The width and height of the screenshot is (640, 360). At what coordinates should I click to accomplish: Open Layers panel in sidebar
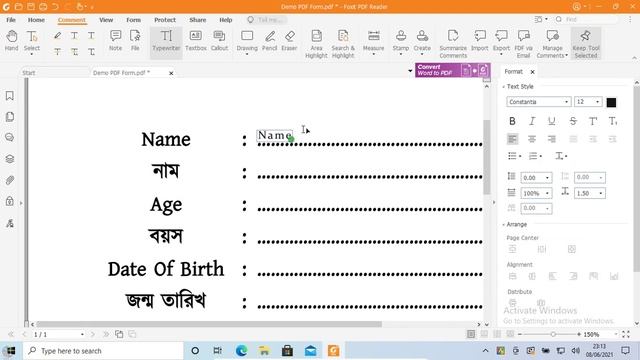(10, 159)
